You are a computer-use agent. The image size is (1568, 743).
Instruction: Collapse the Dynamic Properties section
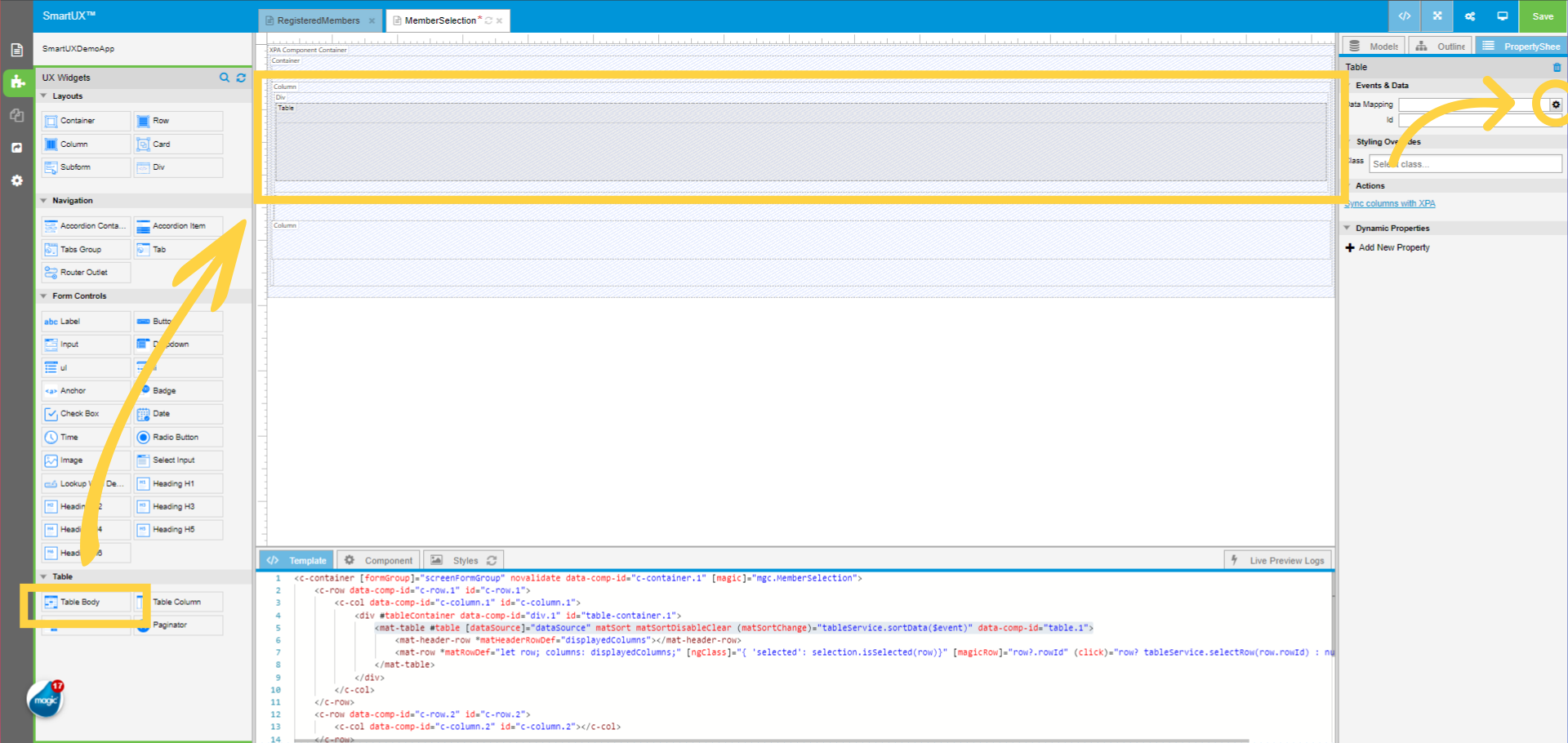1347,228
